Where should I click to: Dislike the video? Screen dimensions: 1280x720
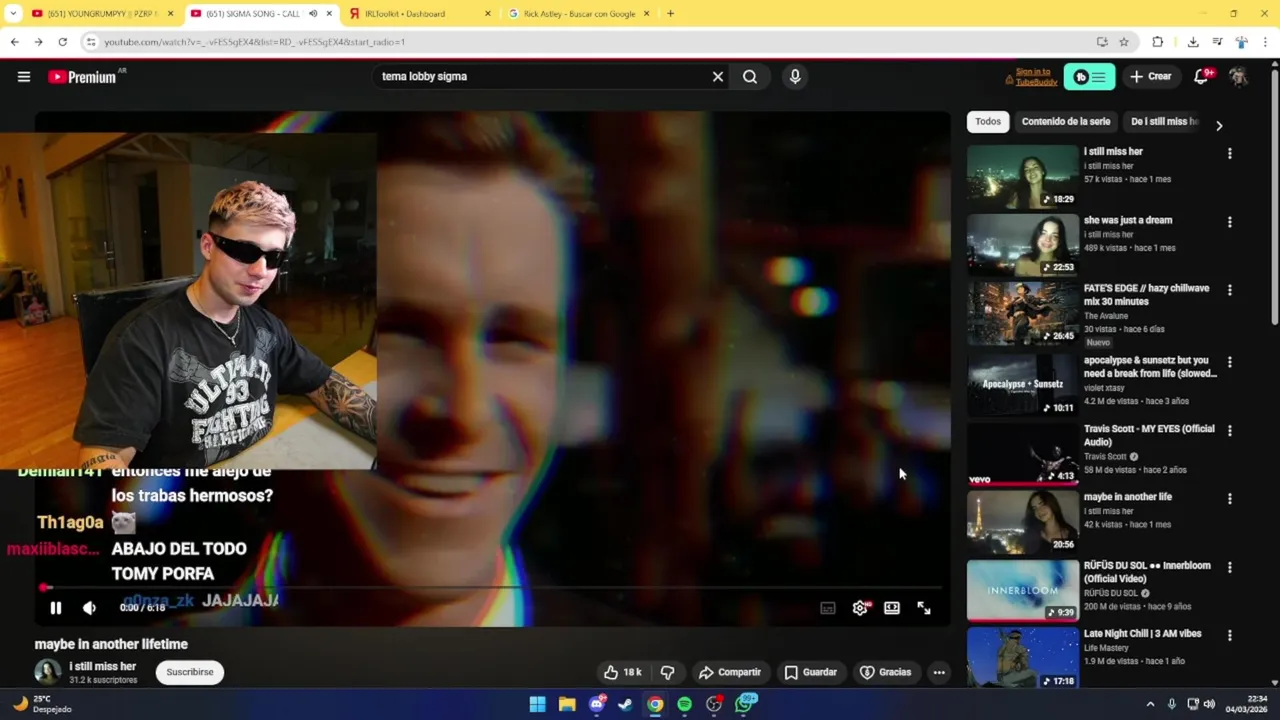[x=667, y=672]
